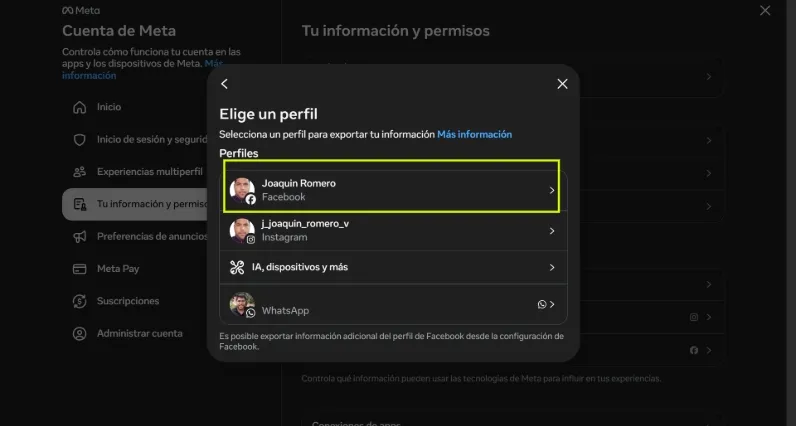Expand chevron on the Instagram profile row

(x=552, y=231)
